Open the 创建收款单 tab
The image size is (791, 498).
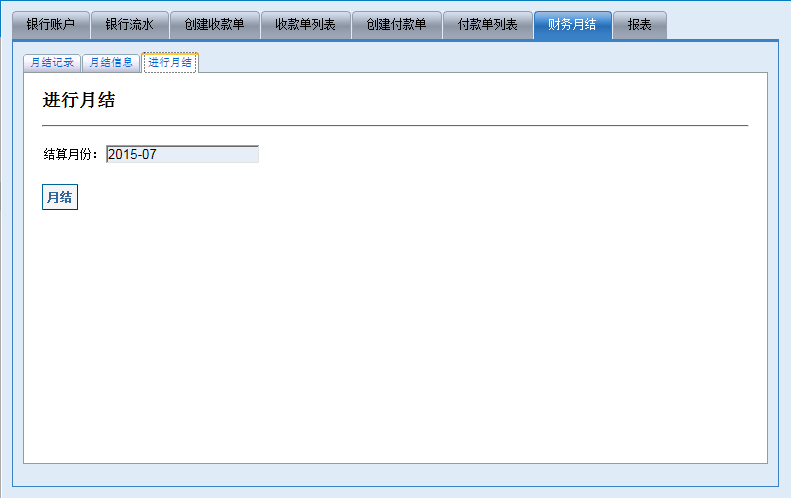214,25
